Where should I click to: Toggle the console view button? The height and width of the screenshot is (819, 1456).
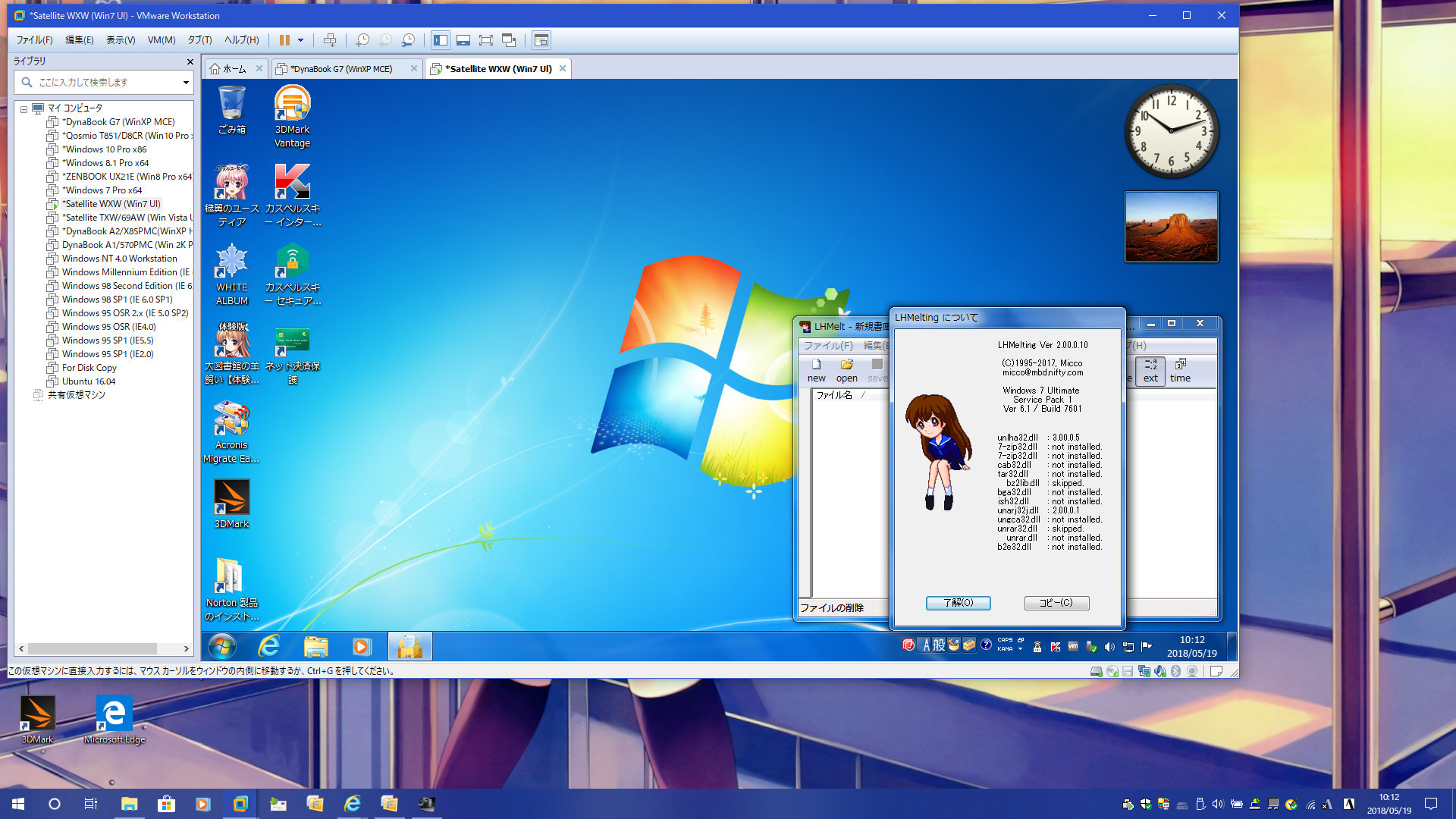tap(541, 40)
